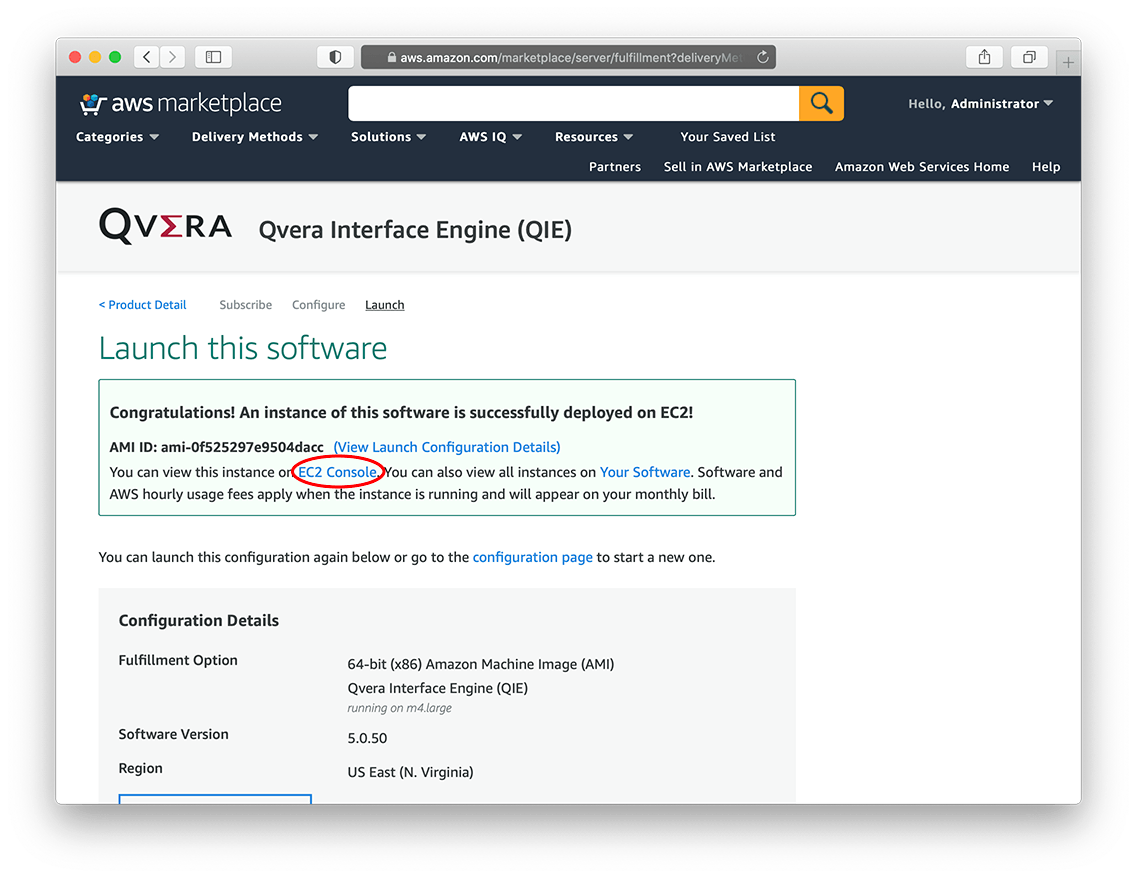Show all tabs overview icon

point(1029,57)
